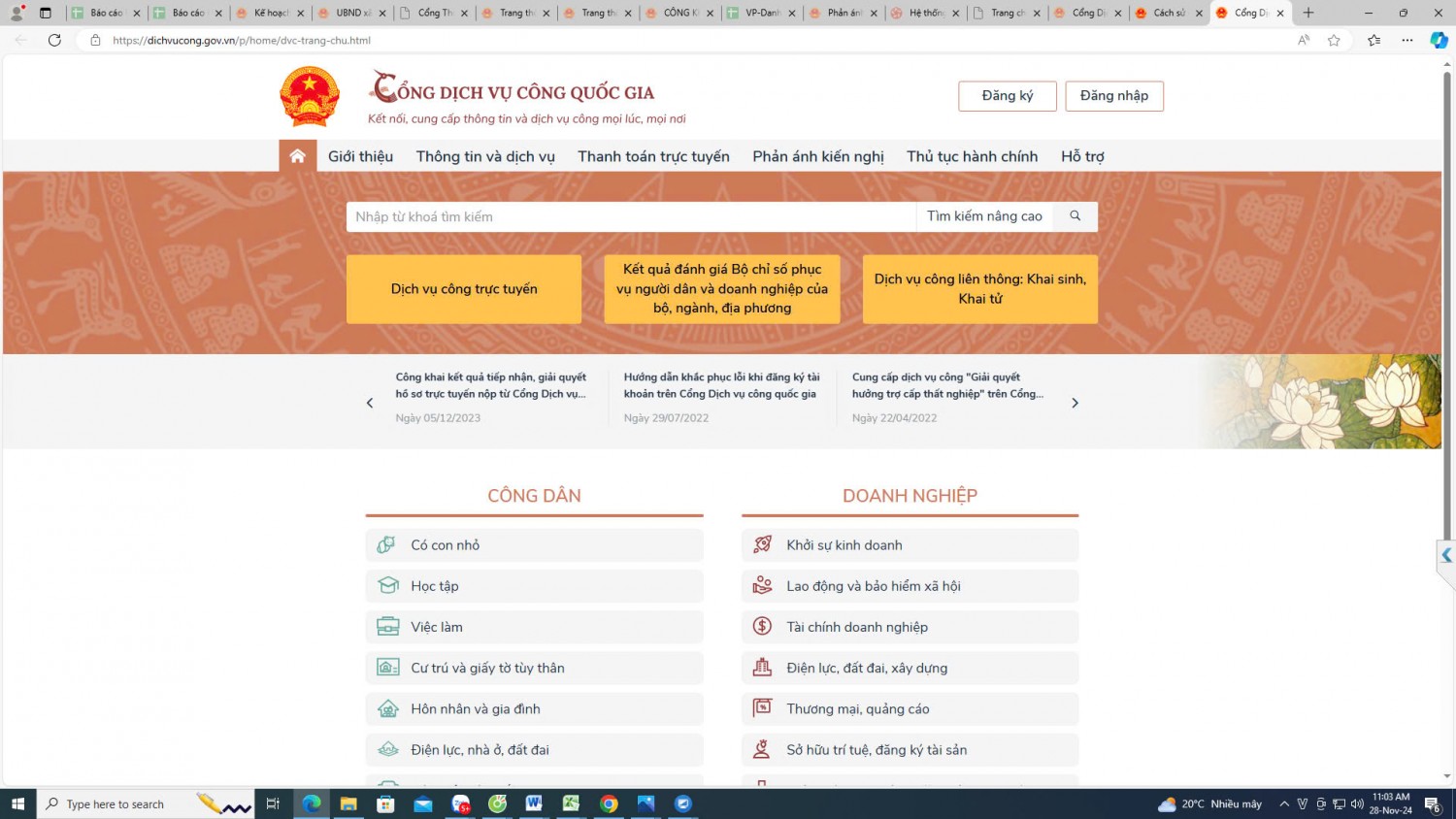
Task: Open Microsoft Word from the taskbar
Action: coord(534,803)
